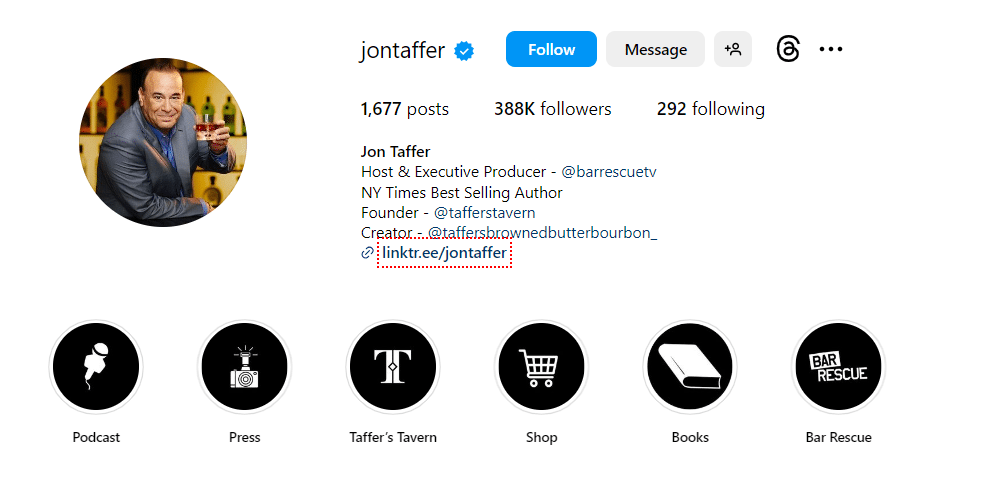The width and height of the screenshot is (1001, 484).
Task: Click the Threads logo icon
Action: point(788,49)
